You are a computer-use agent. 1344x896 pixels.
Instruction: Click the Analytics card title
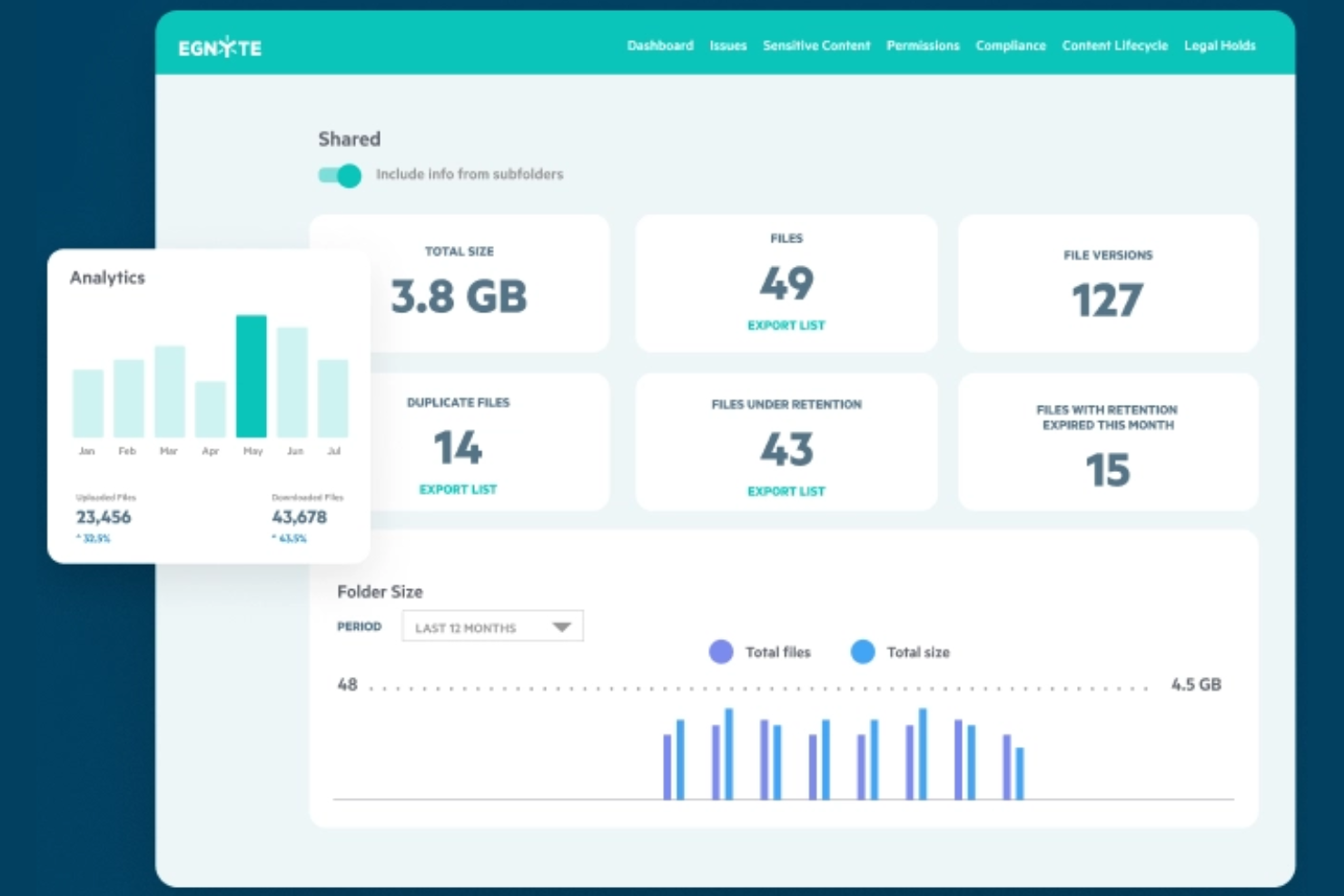click(107, 278)
